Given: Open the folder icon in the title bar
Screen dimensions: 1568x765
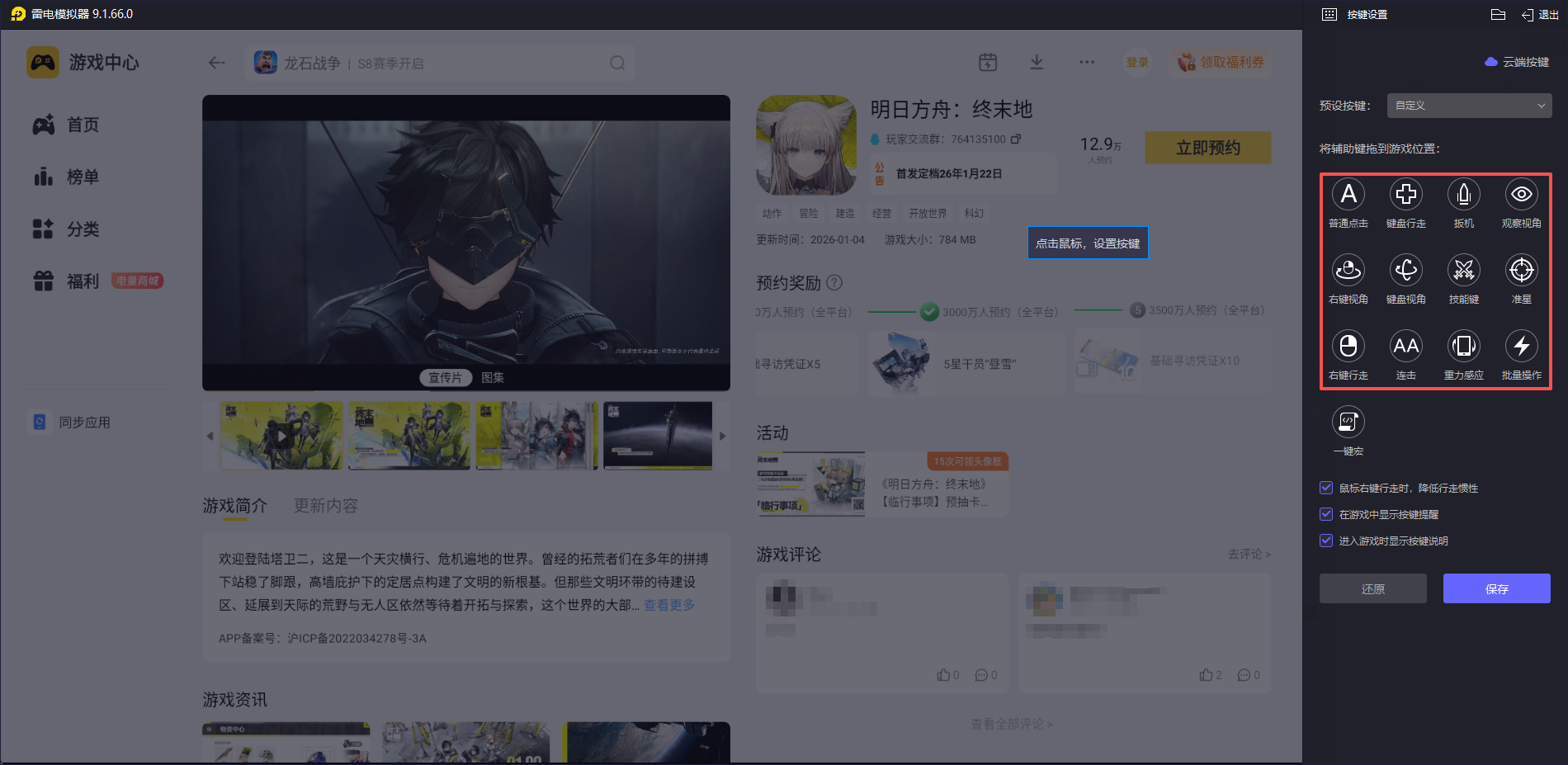Looking at the screenshot, I should click(x=1499, y=14).
